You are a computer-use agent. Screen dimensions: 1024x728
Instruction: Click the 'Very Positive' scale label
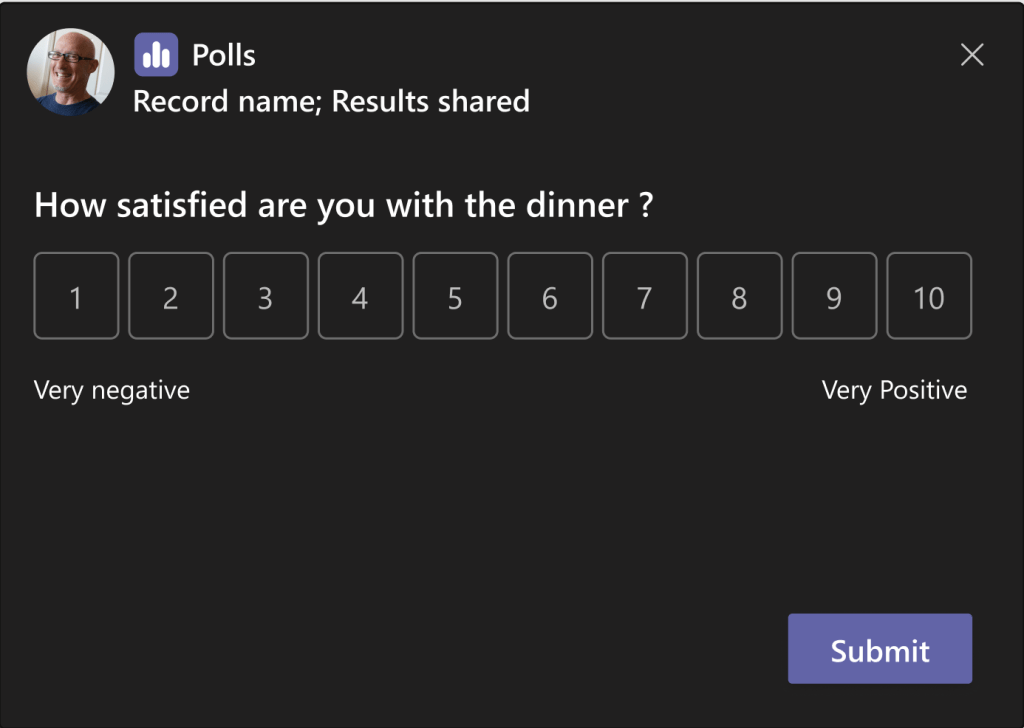(894, 390)
